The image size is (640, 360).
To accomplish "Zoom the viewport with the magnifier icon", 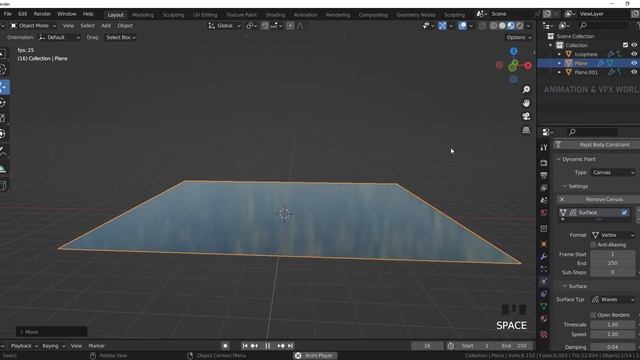I will coord(526,89).
